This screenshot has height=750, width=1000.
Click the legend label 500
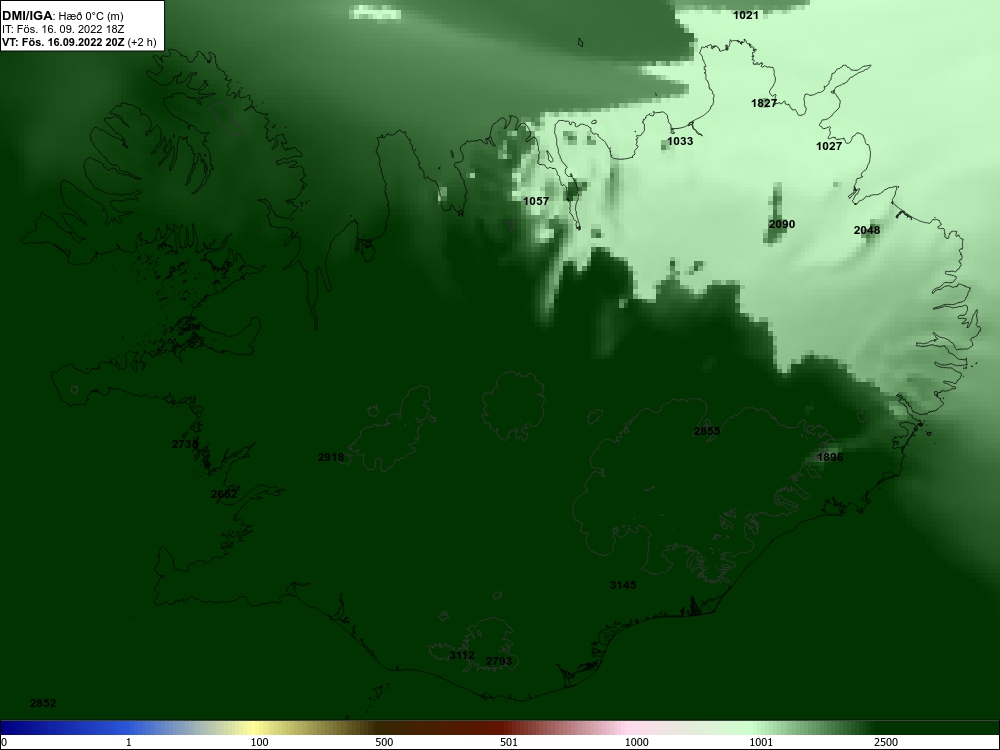coord(384,743)
